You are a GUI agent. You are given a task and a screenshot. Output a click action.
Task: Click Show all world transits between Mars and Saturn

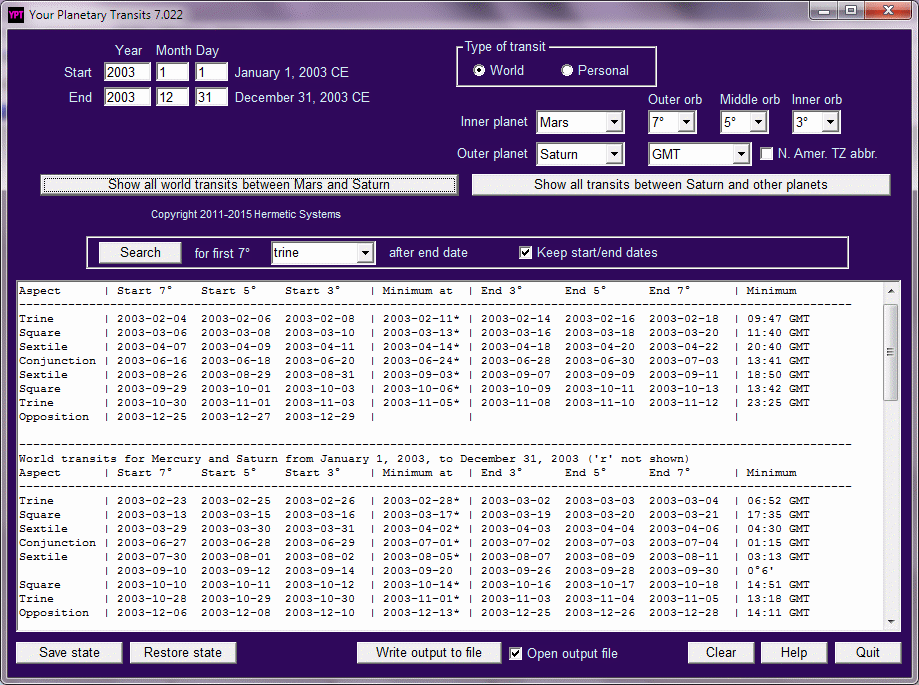pyautogui.click(x=249, y=185)
